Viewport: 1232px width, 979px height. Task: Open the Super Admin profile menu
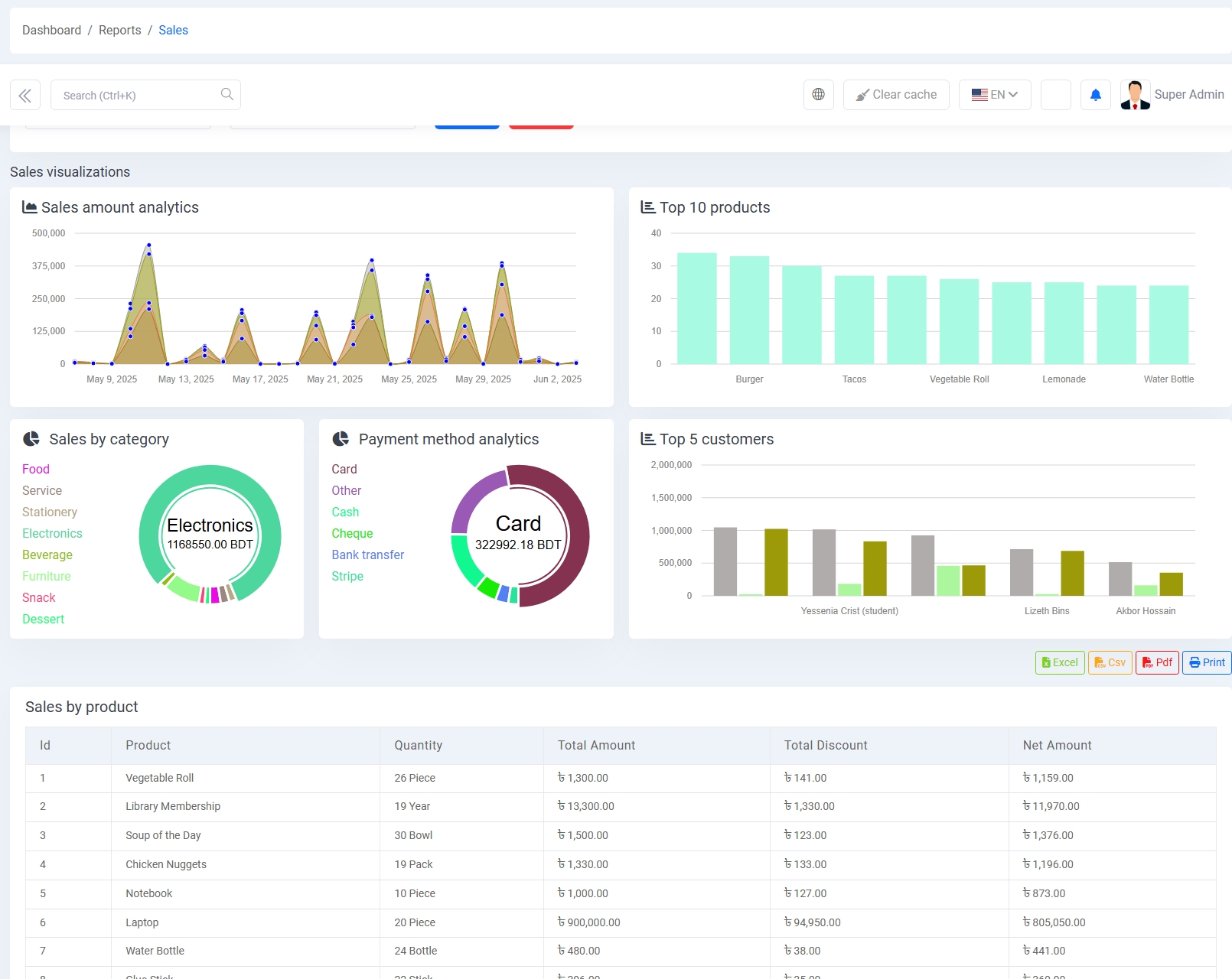click(1172, 95)
